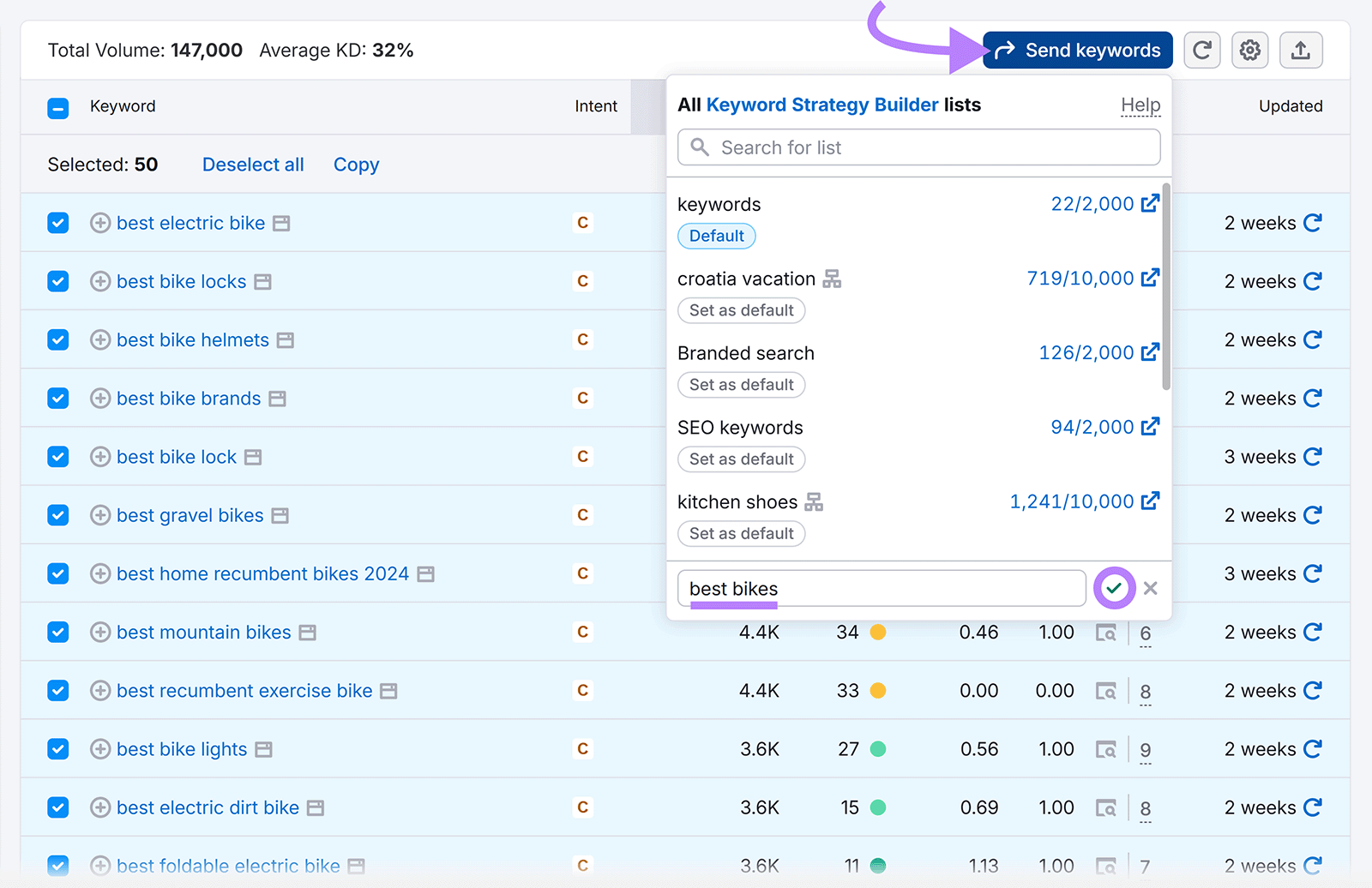Set "SEO keywords" list as default
Viewport: 1372px width, 888px height.
(x=741, y=459)
